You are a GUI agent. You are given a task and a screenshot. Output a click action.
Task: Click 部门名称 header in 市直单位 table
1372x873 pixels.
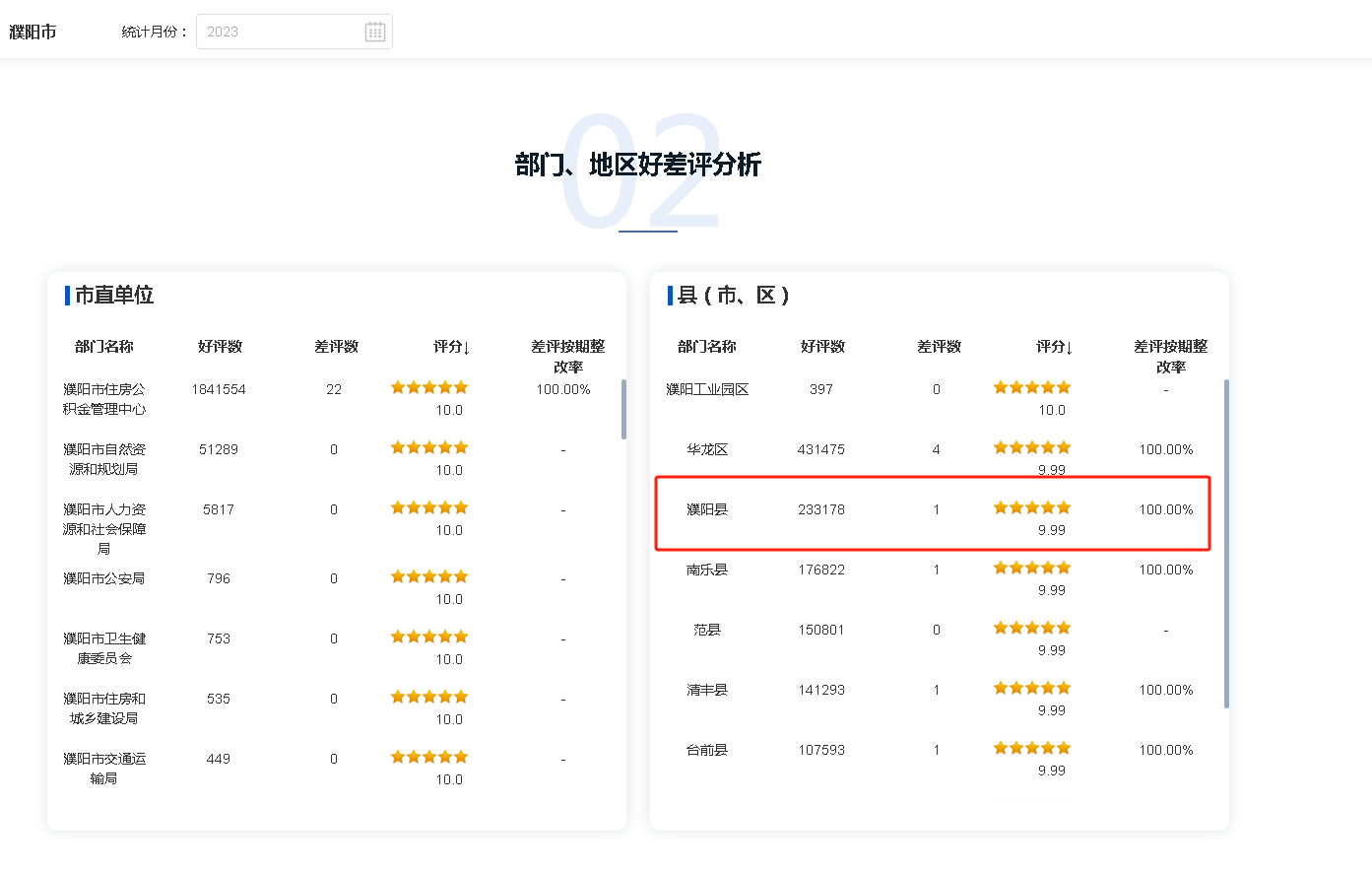tap(104, 347)
